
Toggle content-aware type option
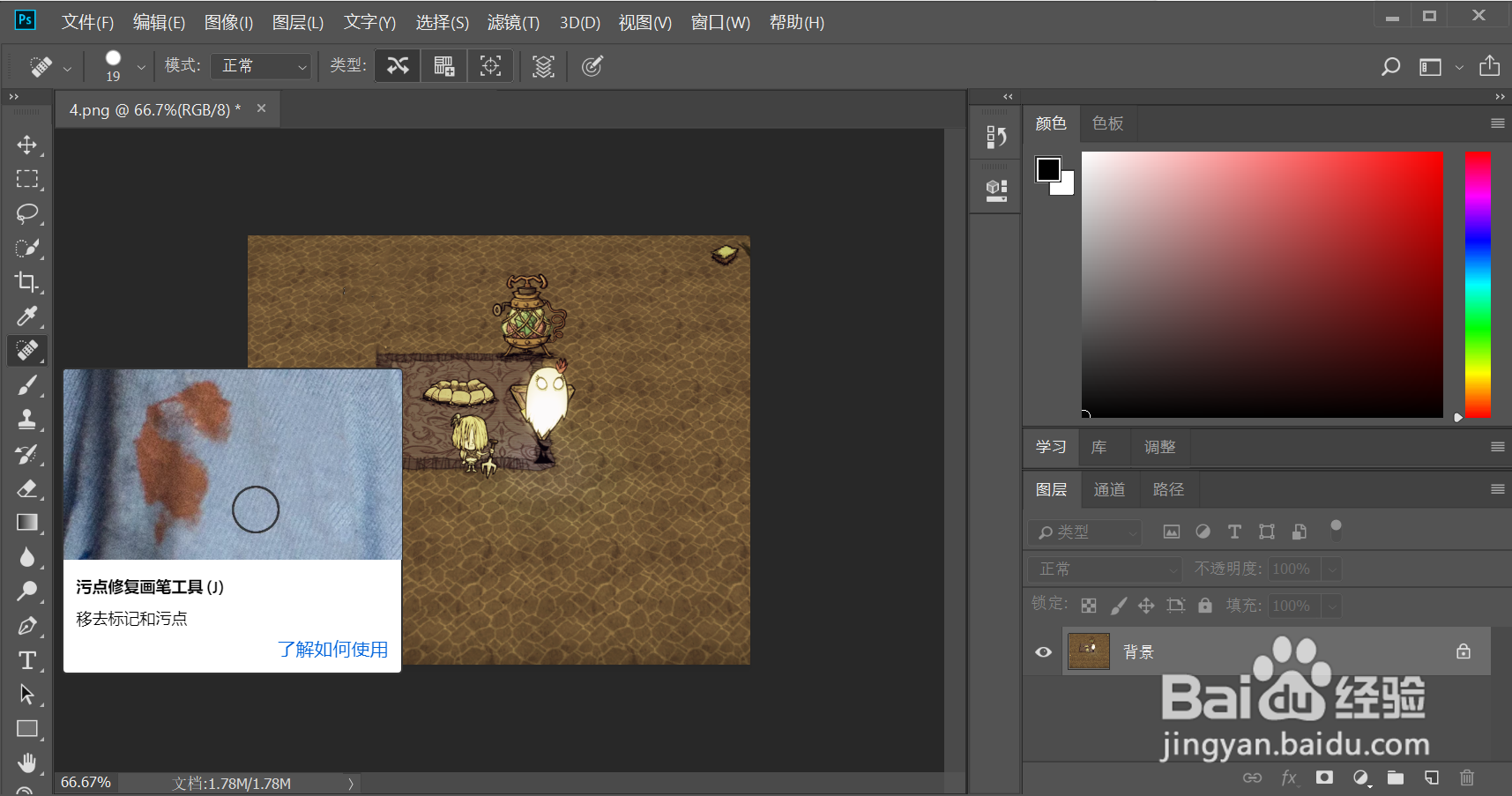click(x=398, y=66)
